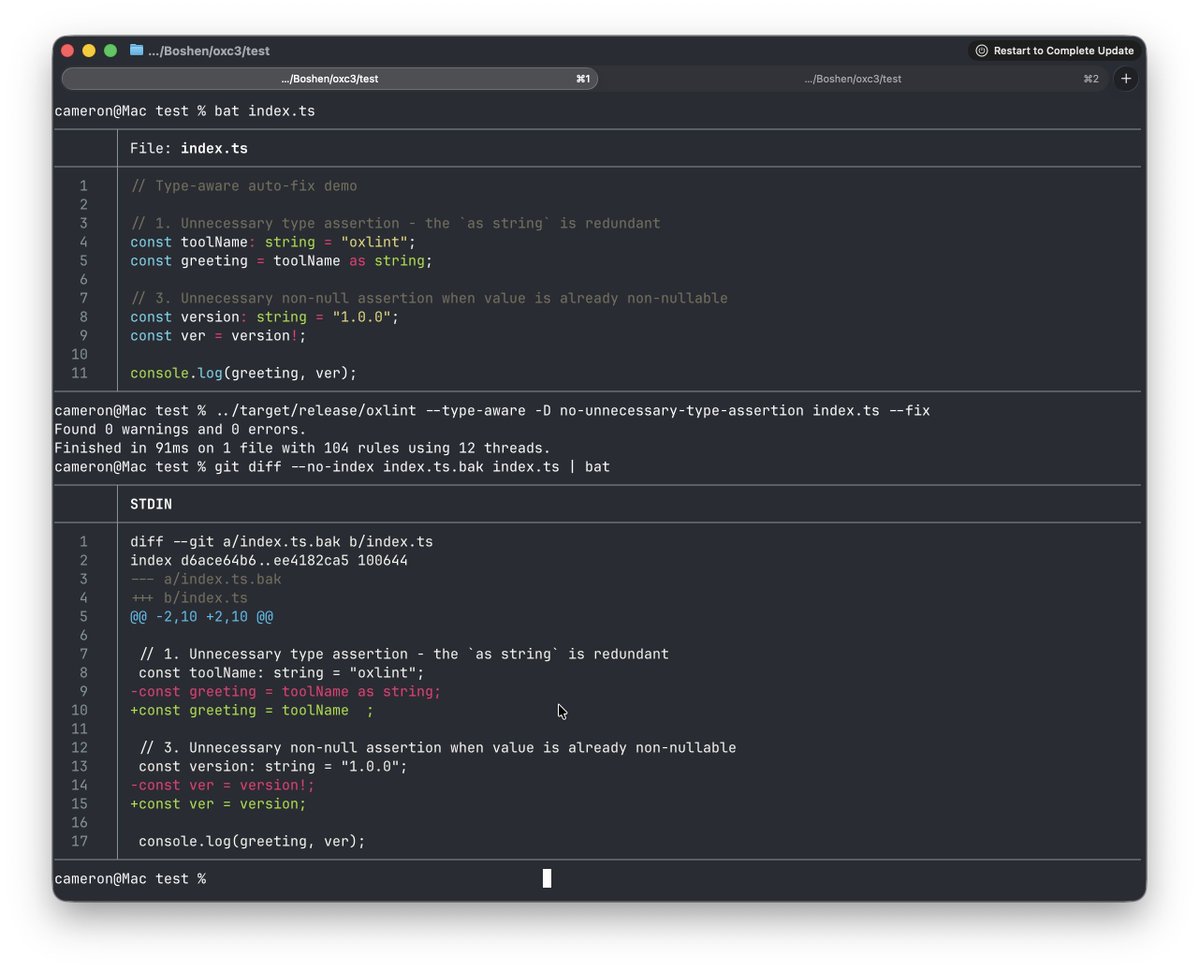The width and height of the screenshot is (1199, 971).
Task: Click the folder icon in the title bar
Action: 136,50
